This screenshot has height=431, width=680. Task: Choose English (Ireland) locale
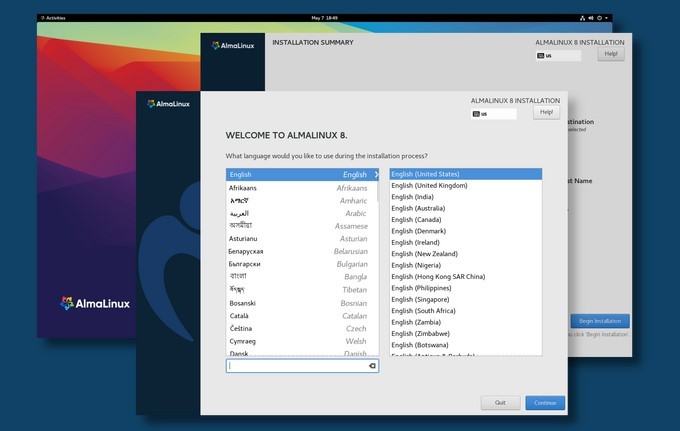pyautogui.click(x=466, y=242)
